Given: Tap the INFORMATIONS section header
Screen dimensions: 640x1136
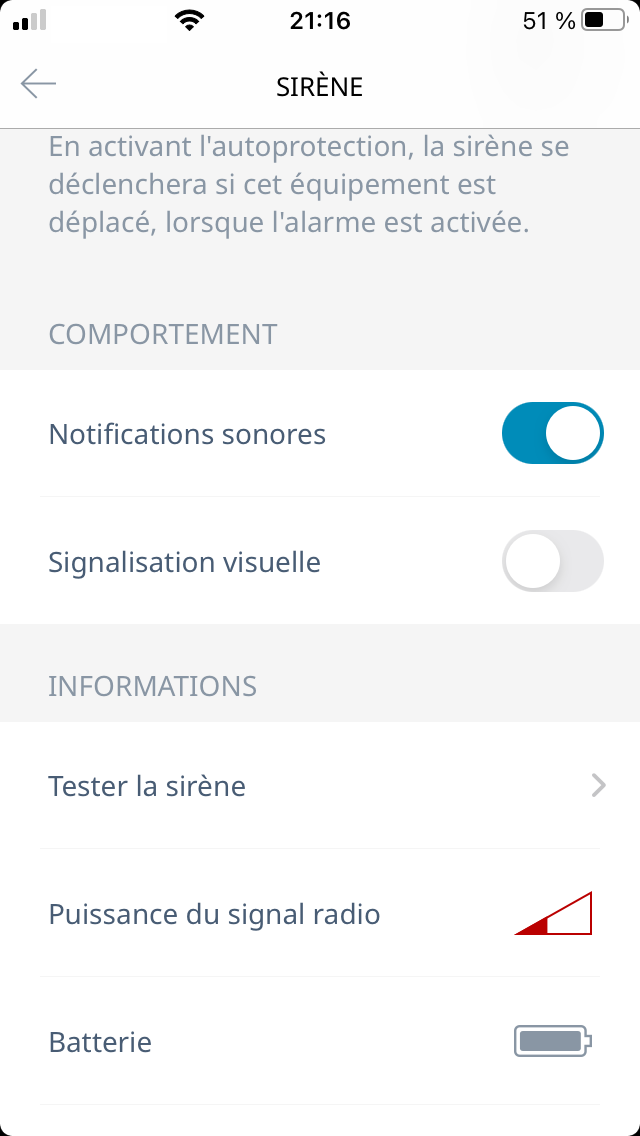Looking at the screenshot, I should 153,686.
